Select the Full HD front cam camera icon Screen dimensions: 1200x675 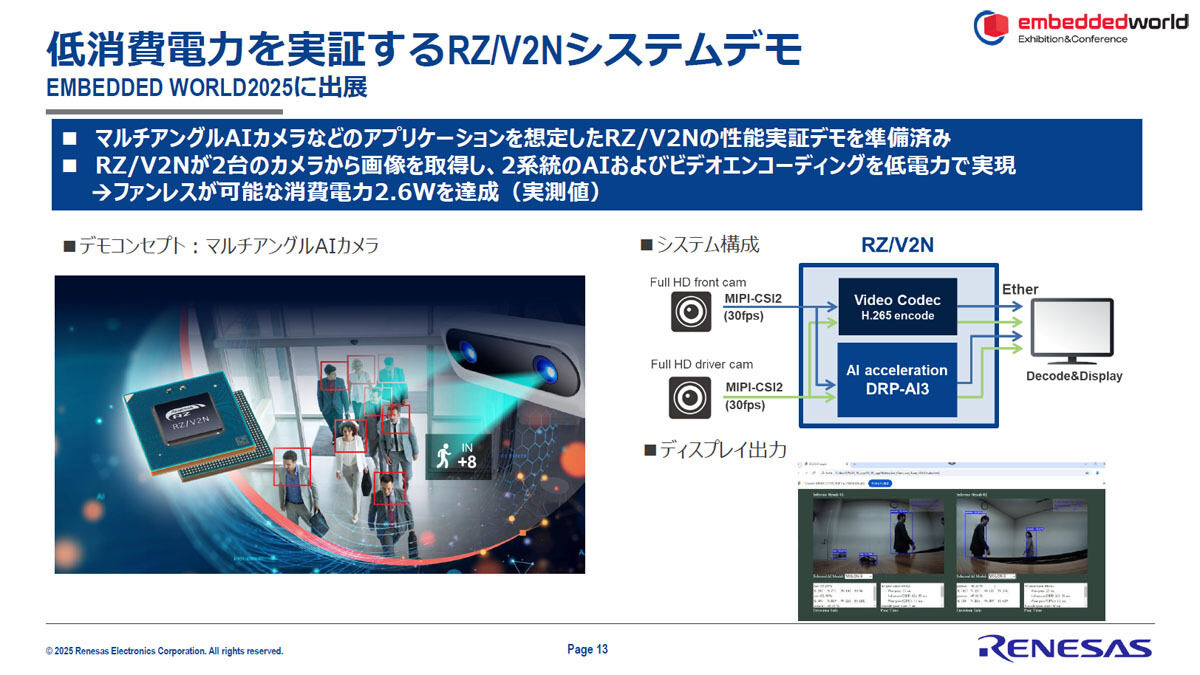click(x=692, y=312)
